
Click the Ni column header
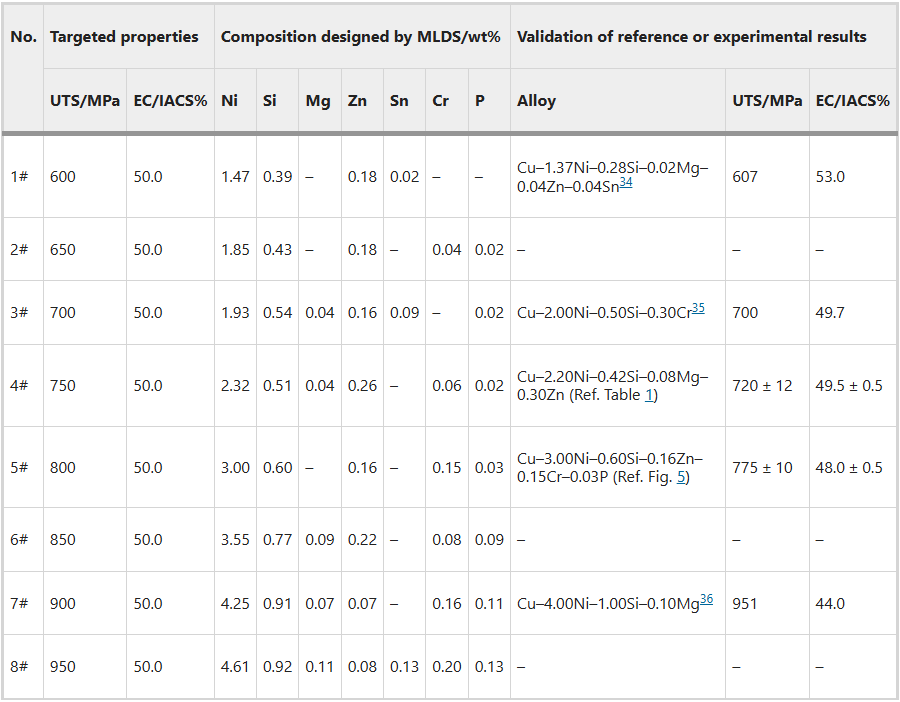click(x=229, y=101)
